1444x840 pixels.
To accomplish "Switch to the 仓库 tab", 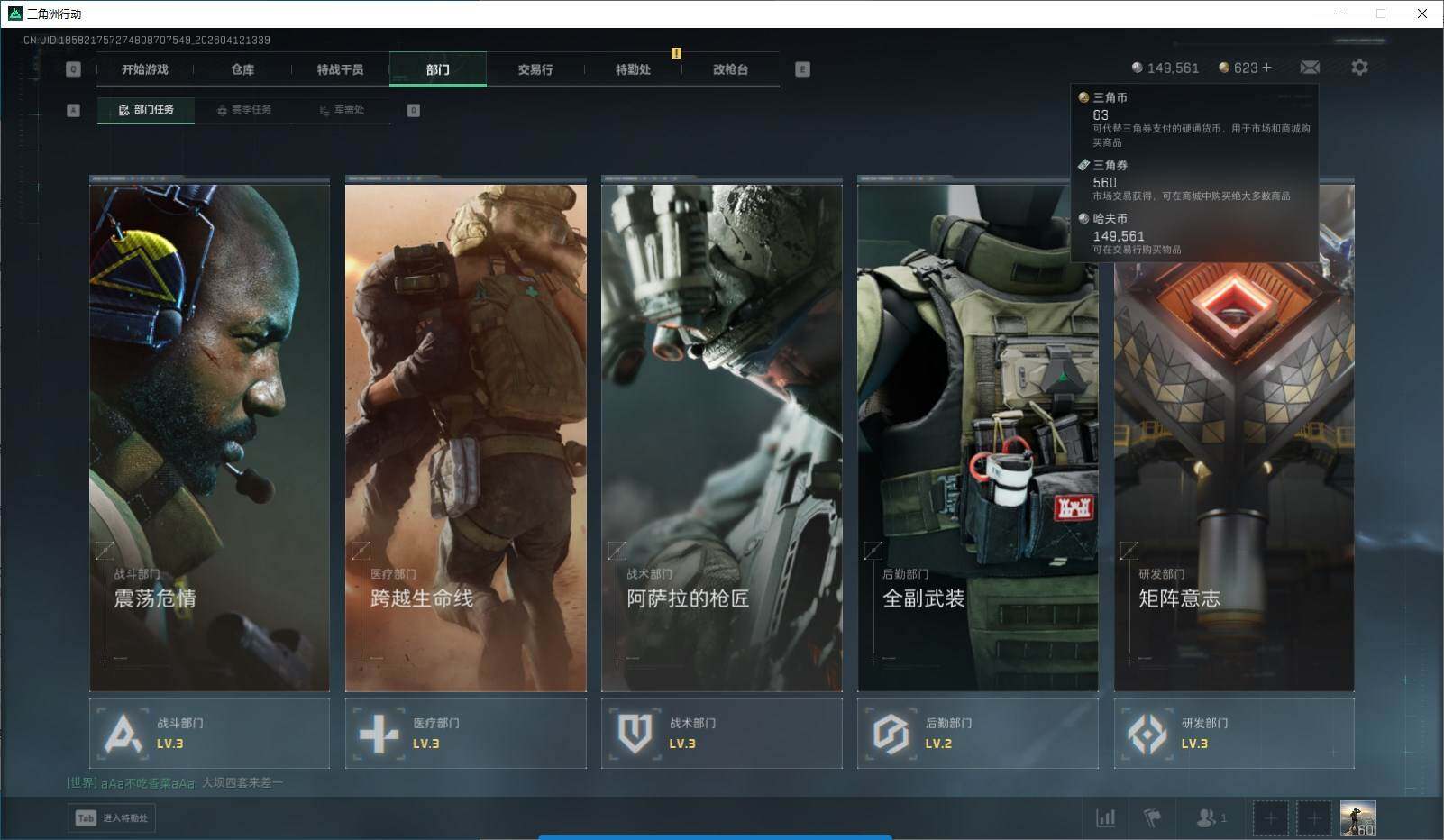I will point(242,69).
